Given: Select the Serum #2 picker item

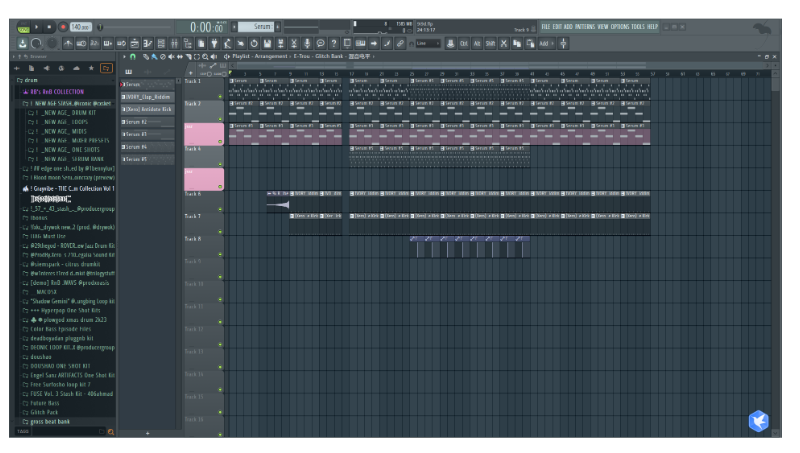Looking at the screenshot, I should tap(147, 122).
